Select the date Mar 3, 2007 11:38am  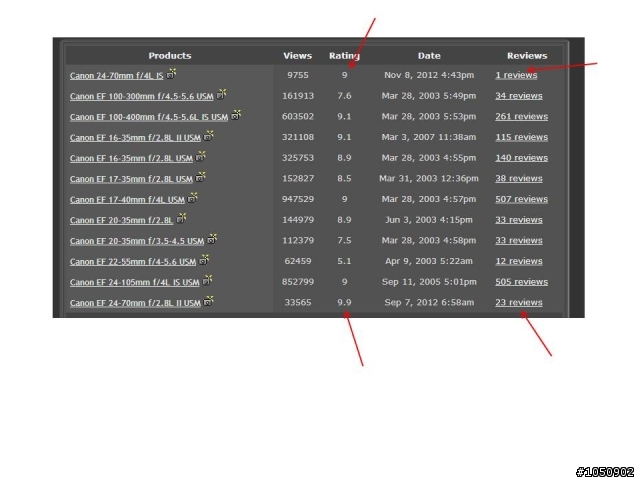tap(429, 137)
